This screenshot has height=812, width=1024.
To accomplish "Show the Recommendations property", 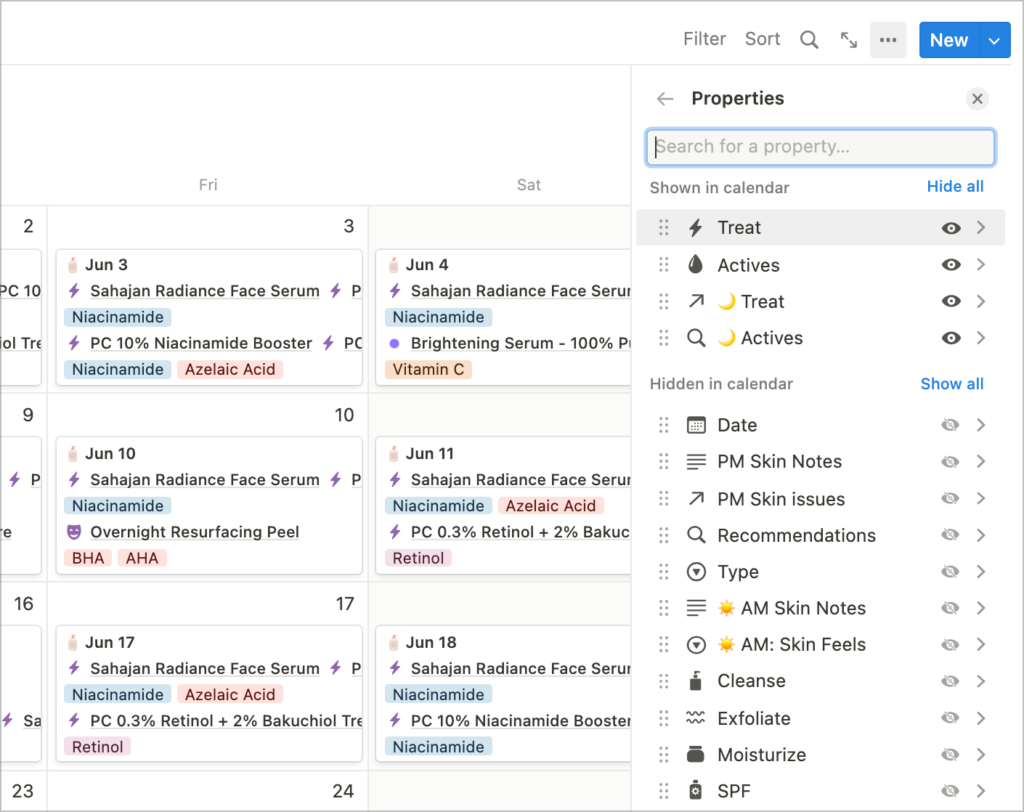I will [950, 535].
